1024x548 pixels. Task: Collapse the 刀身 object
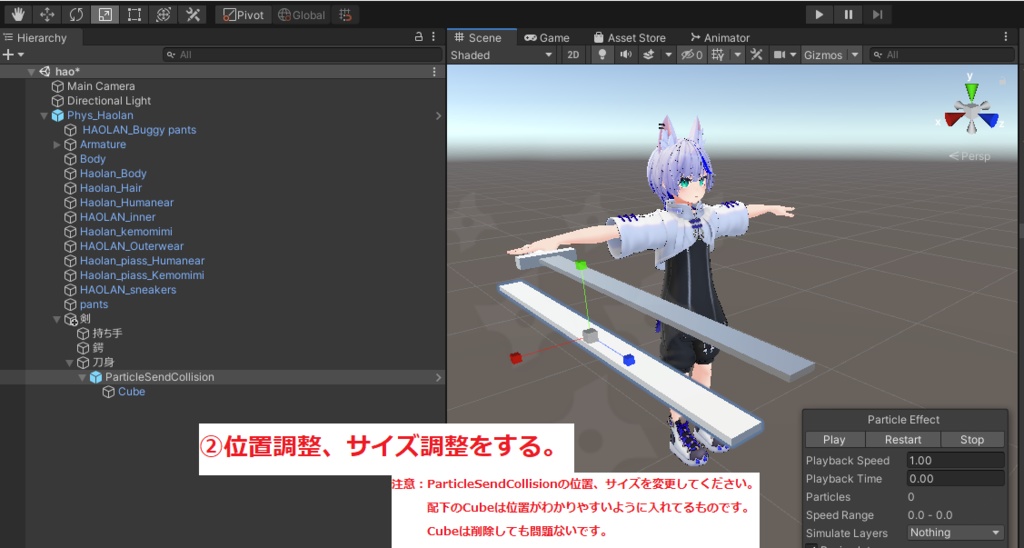[69, 363]
